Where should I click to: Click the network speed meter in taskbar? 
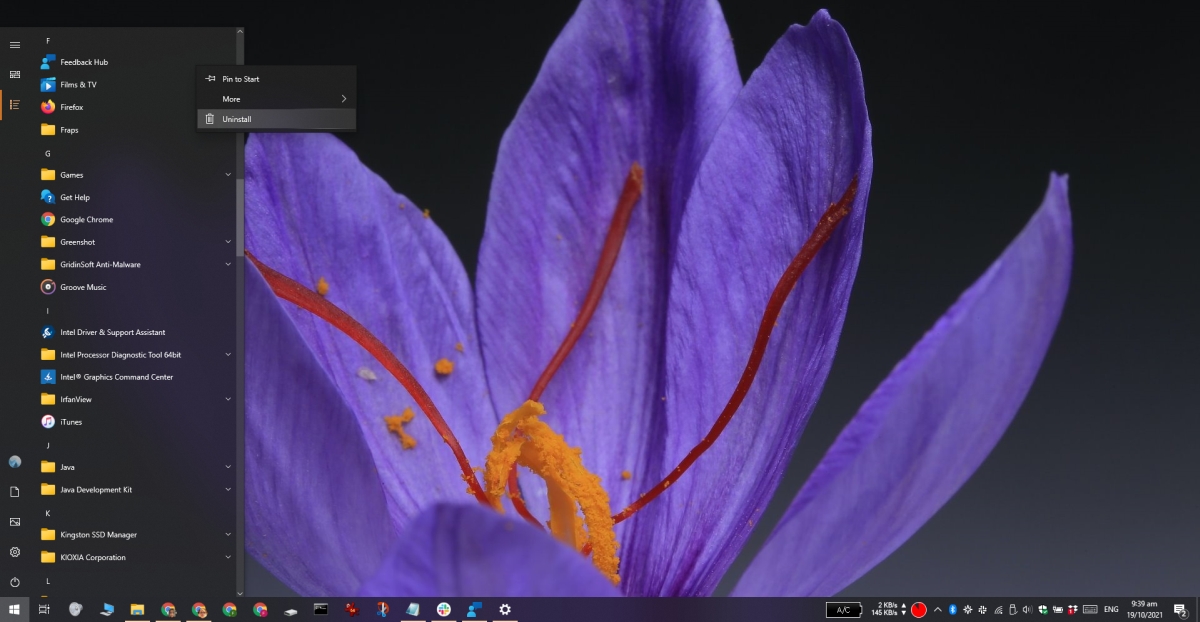click(889, 609)
